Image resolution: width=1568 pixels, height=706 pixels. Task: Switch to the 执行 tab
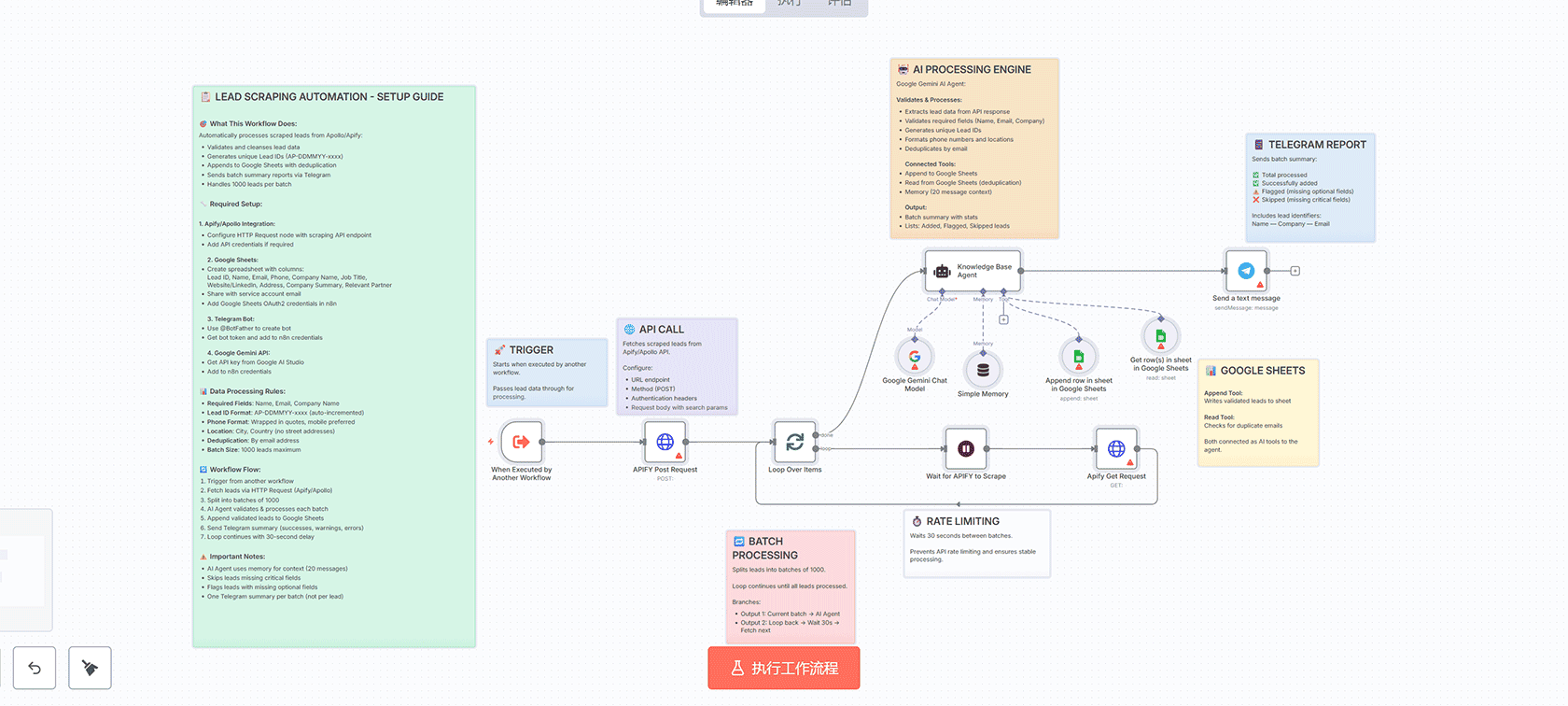coord(790,4)
